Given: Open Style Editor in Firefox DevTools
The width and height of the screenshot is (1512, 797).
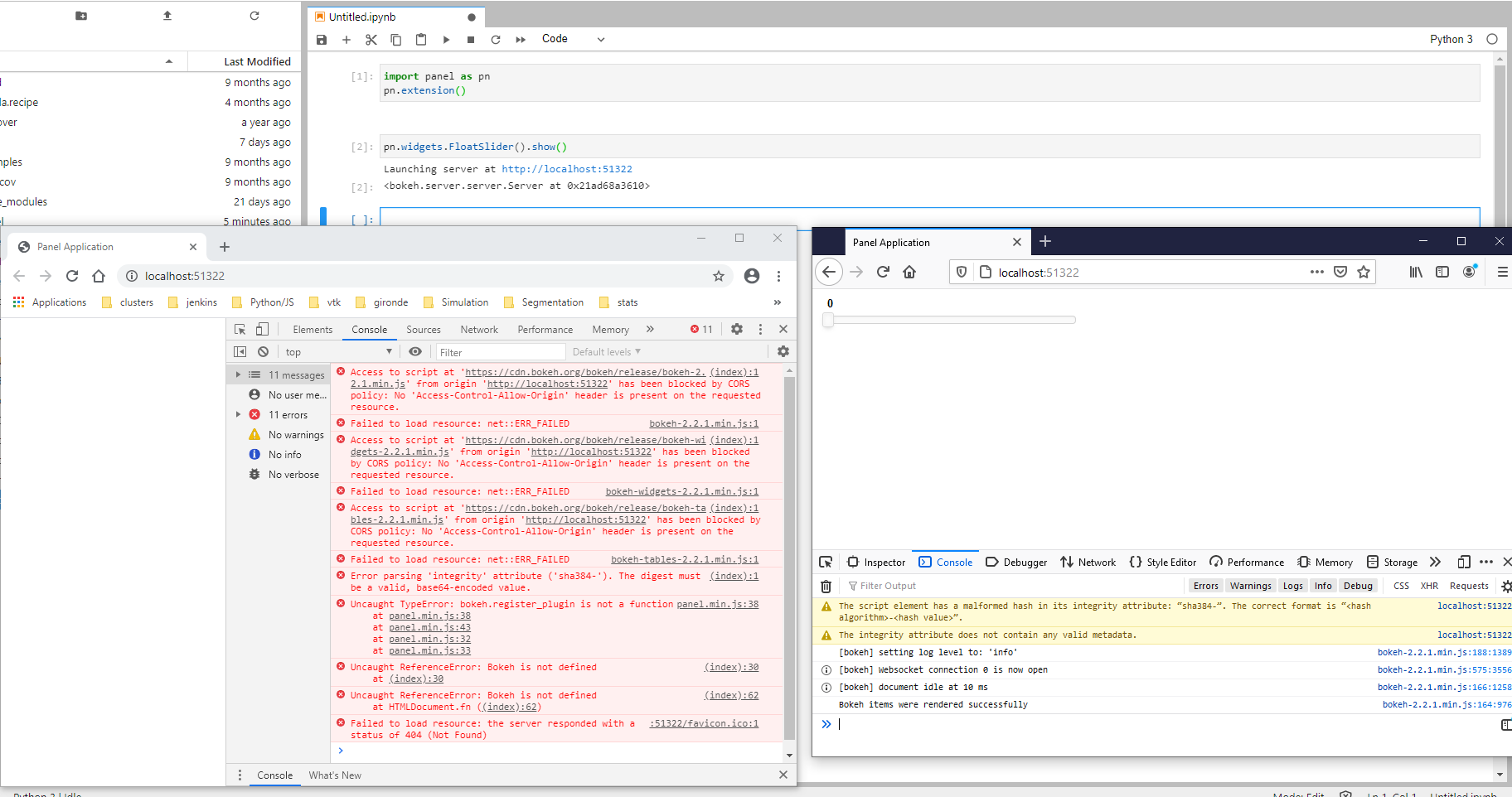Looking at the screenshot, I should (1163, 563).
